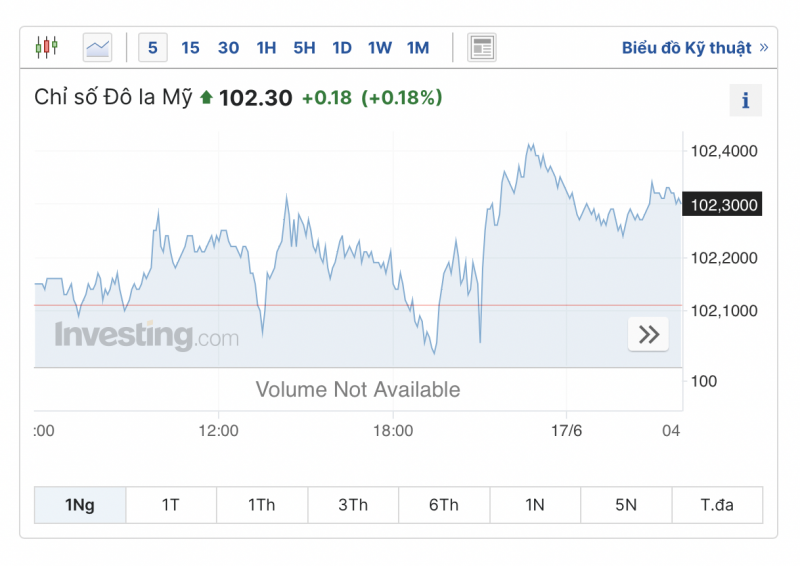
Task: Switch to 30-minute interval
Action: pos(228,47)
